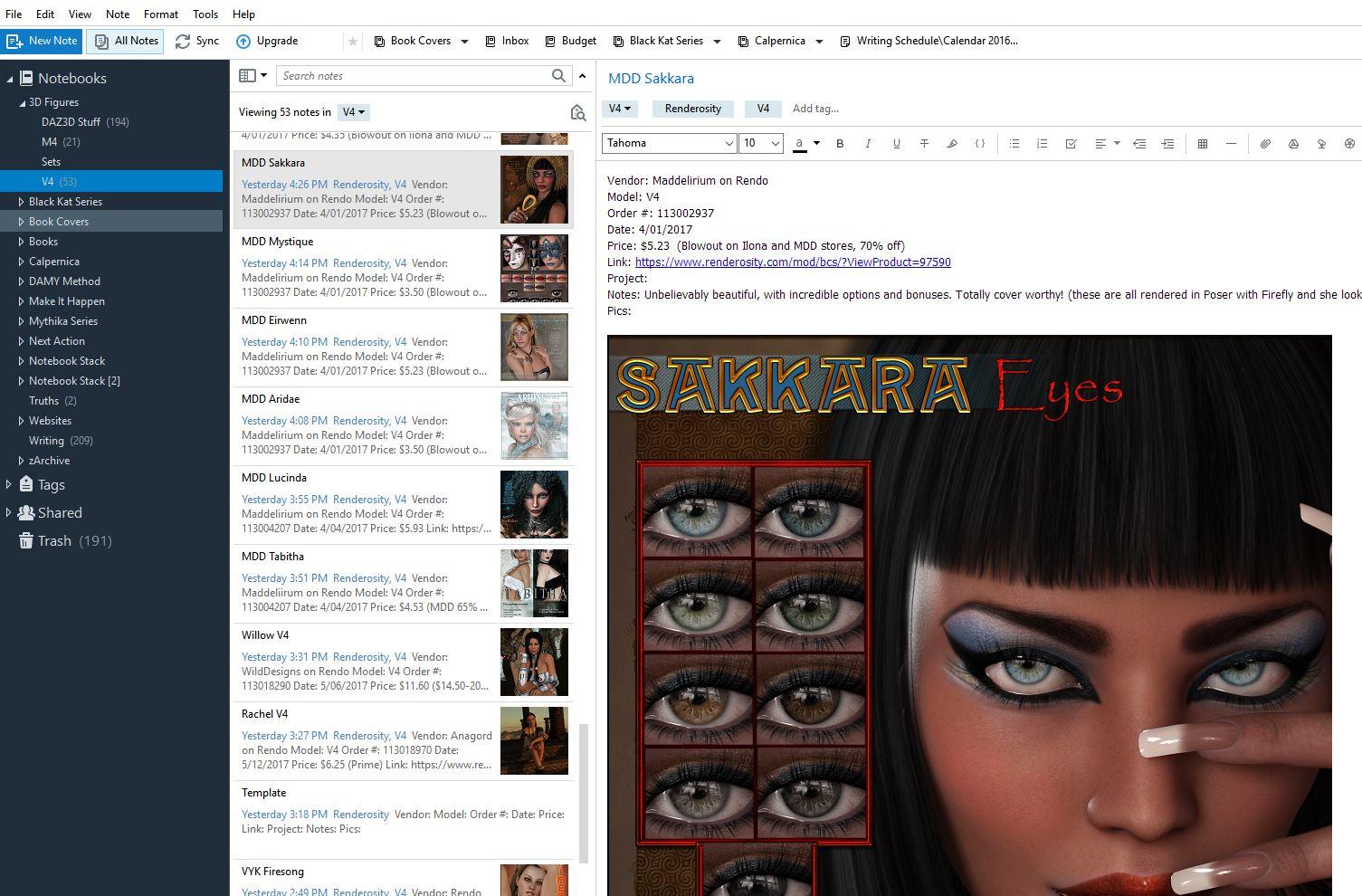The image size is (1362, 896).
Task: Open the notebook search icon beside note count
Action: pyautogui.click(x=577, y=112)
